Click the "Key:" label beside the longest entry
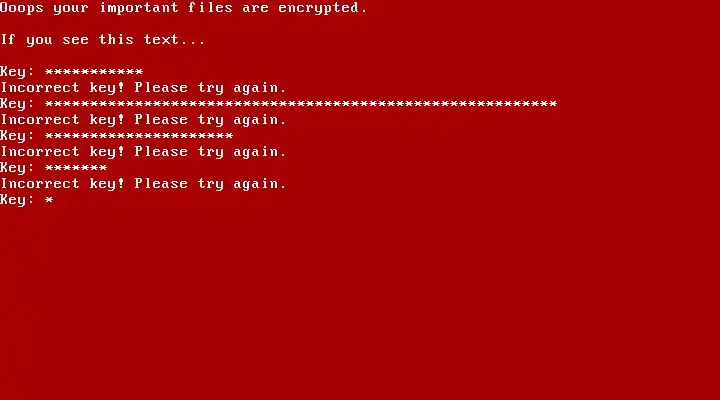The height and width of the screenshot is (400, 720). pos(17,104)
